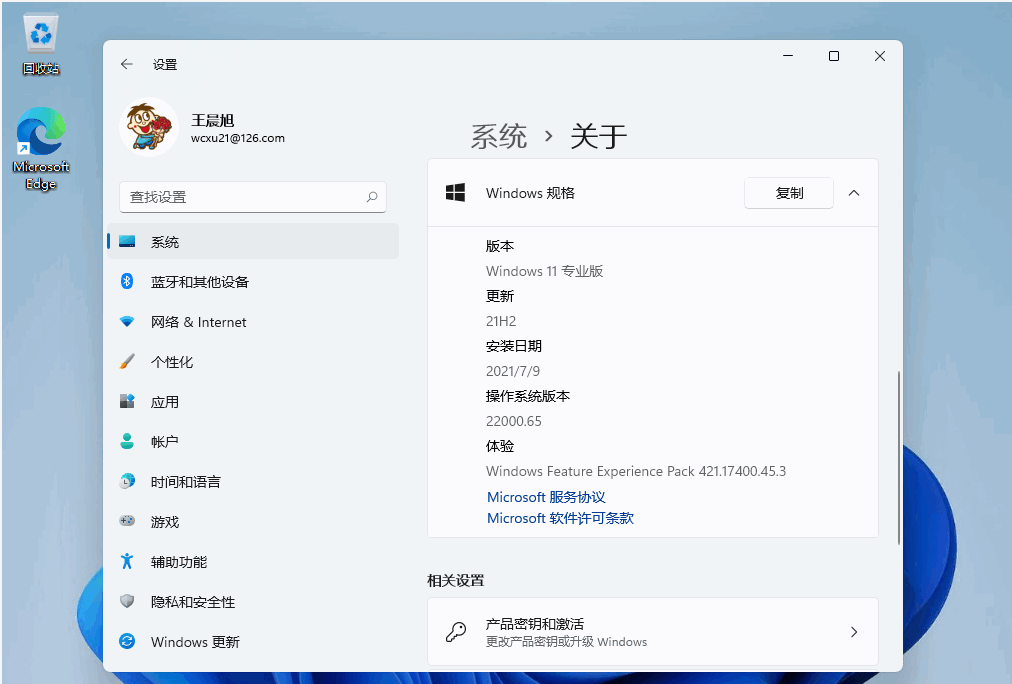The height and width of the screenshot is (684, 1012).
Task: Click the user name 王晨旭
Action: tap(212, 120)
